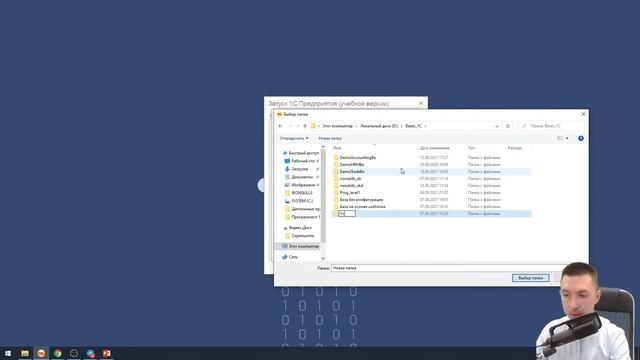This screenshot has width=640, height=360.
Task: Confirm with Выбор папки button
Action: [531, 278]
